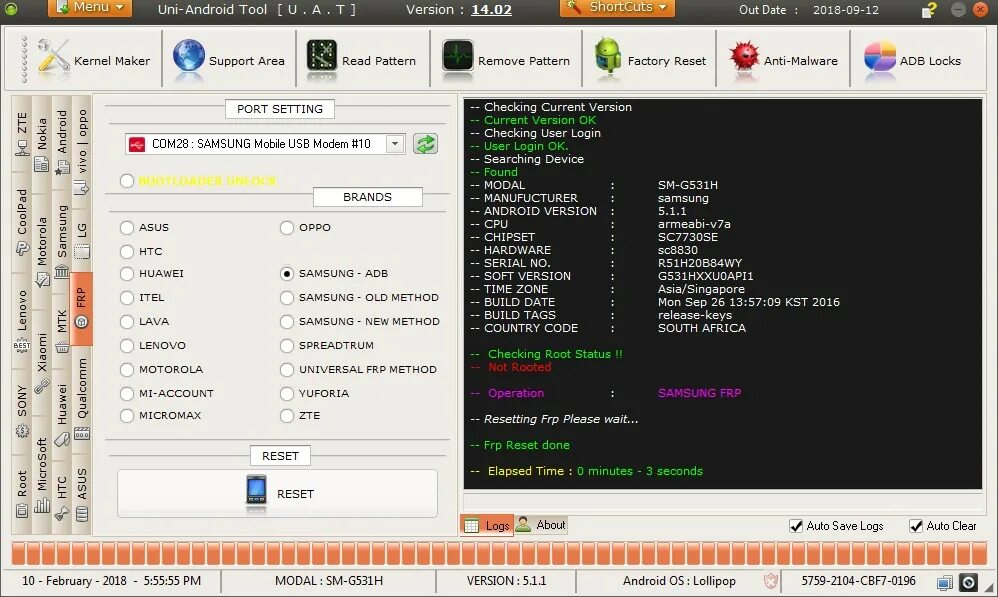The image size is (998, 597).
Task: Open the Motorola side tab
Action: coord(42,251)
